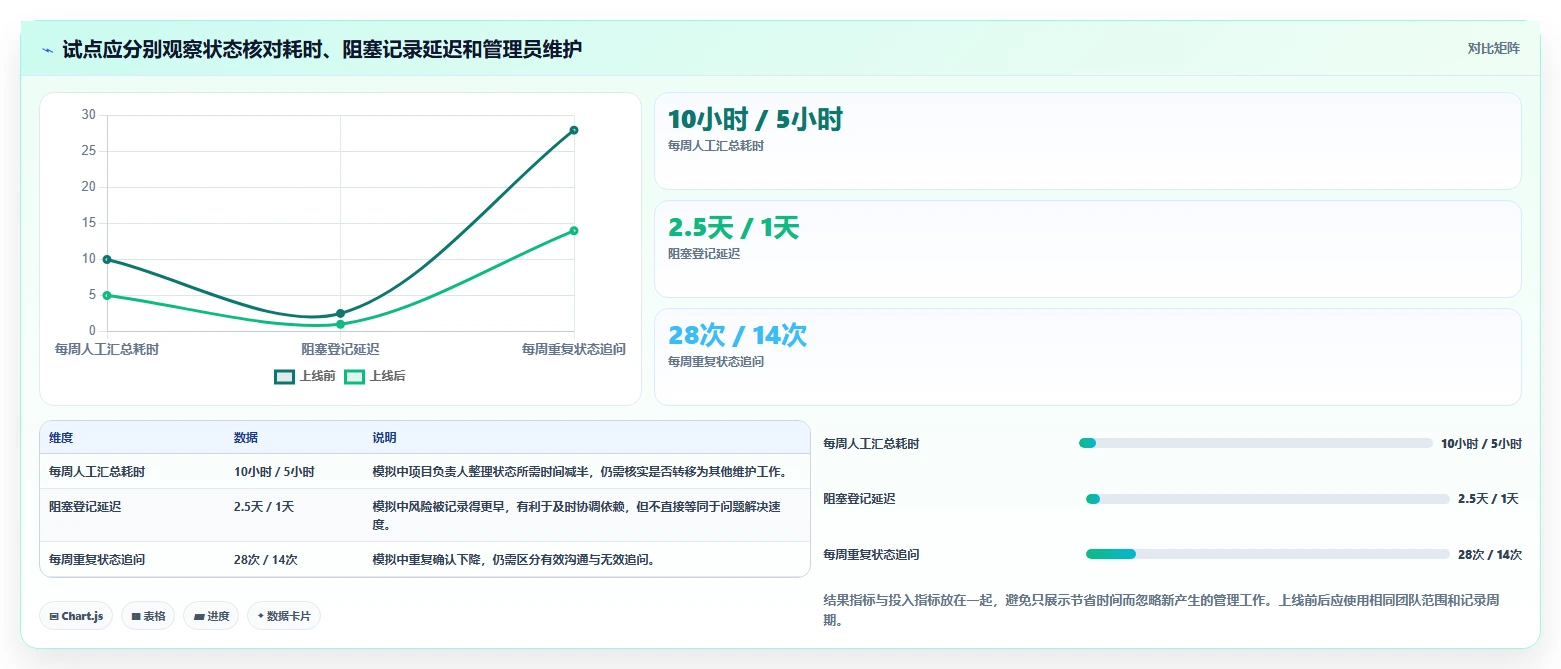This screenshot has width=1561, height=669.
Task: Select the 表格 chip
Action: [148, 616]
